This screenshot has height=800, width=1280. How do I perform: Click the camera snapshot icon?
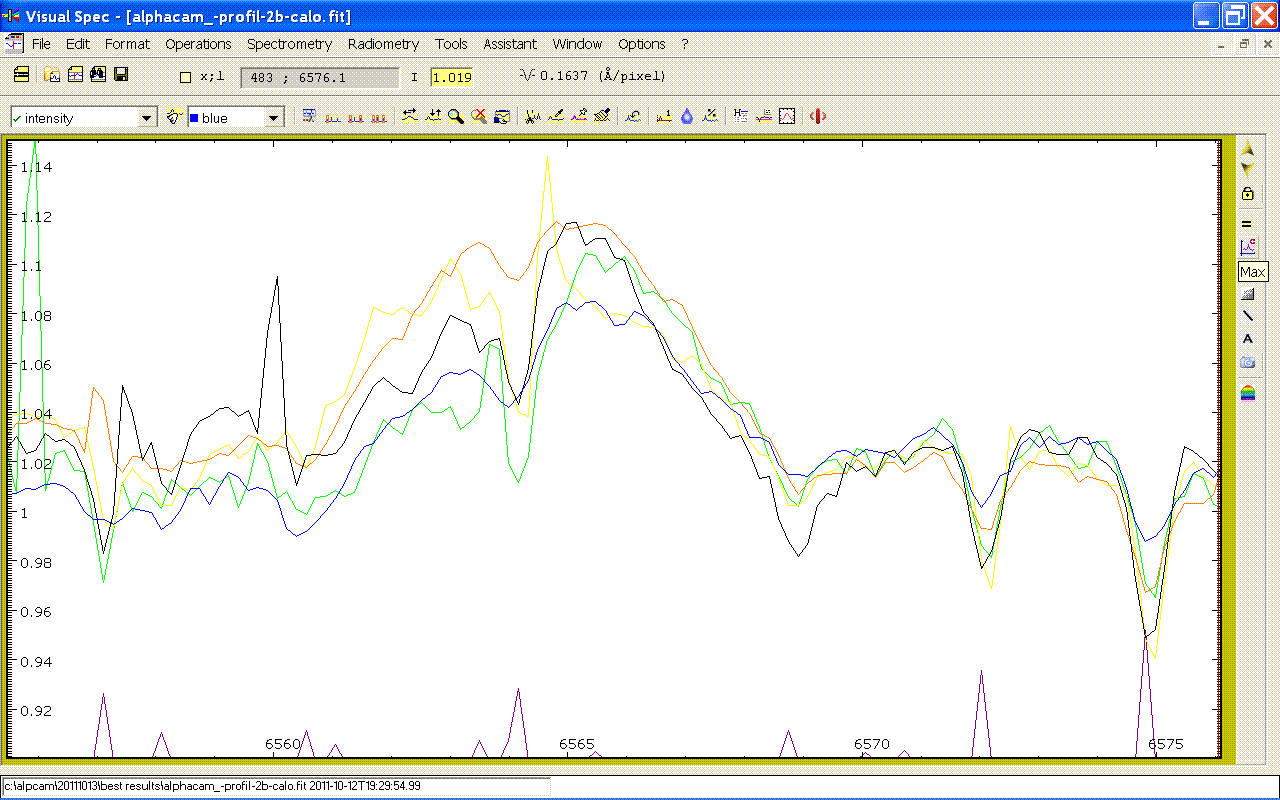pyautogui.click(x=1247, y=362)
